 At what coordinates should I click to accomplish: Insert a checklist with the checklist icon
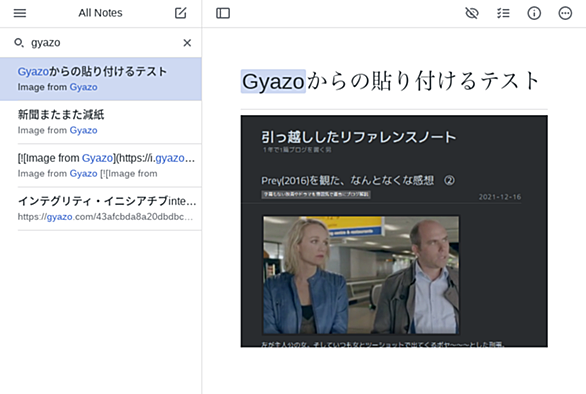pyautogui.click(x=503, y=13)
